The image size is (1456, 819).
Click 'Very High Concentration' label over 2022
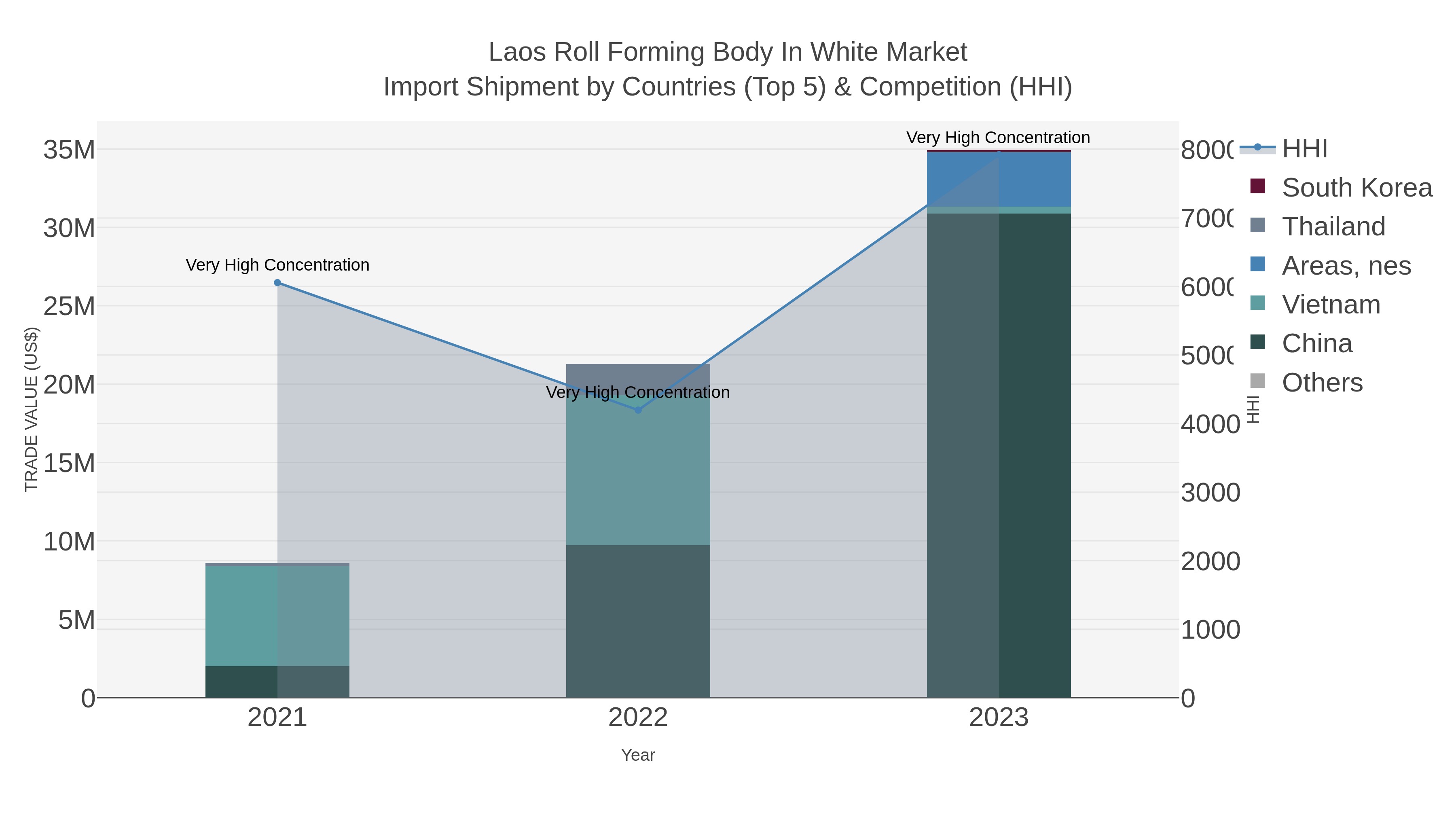(638, 392)
